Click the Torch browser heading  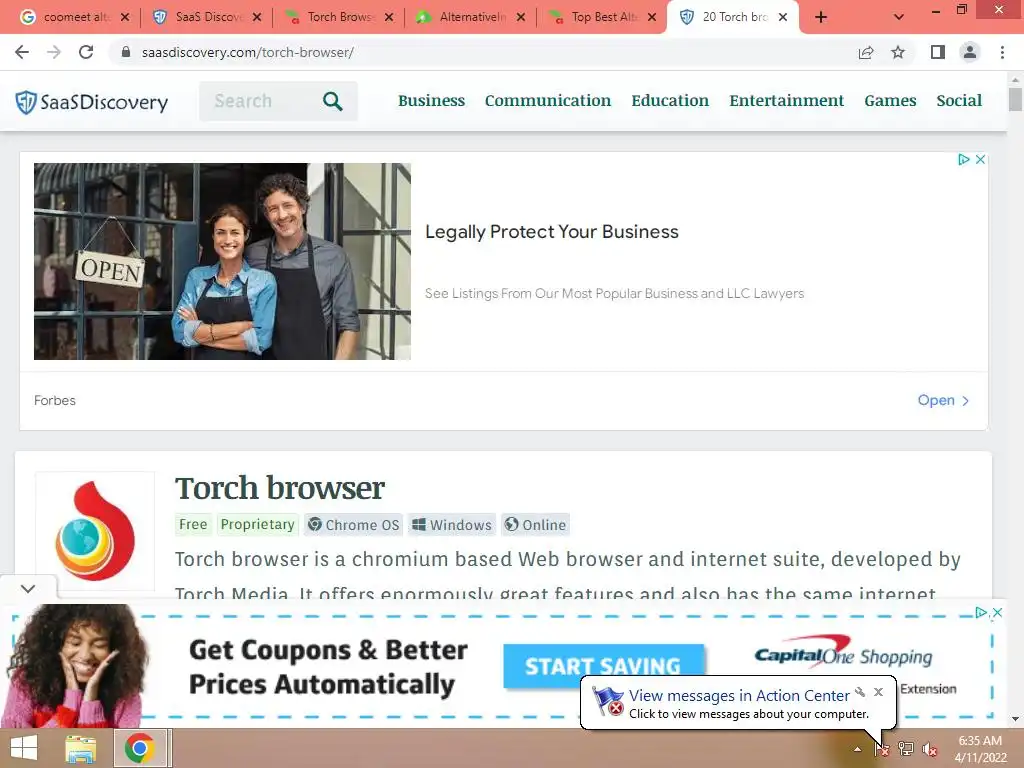pyautogui.click(x=280, y=488)
